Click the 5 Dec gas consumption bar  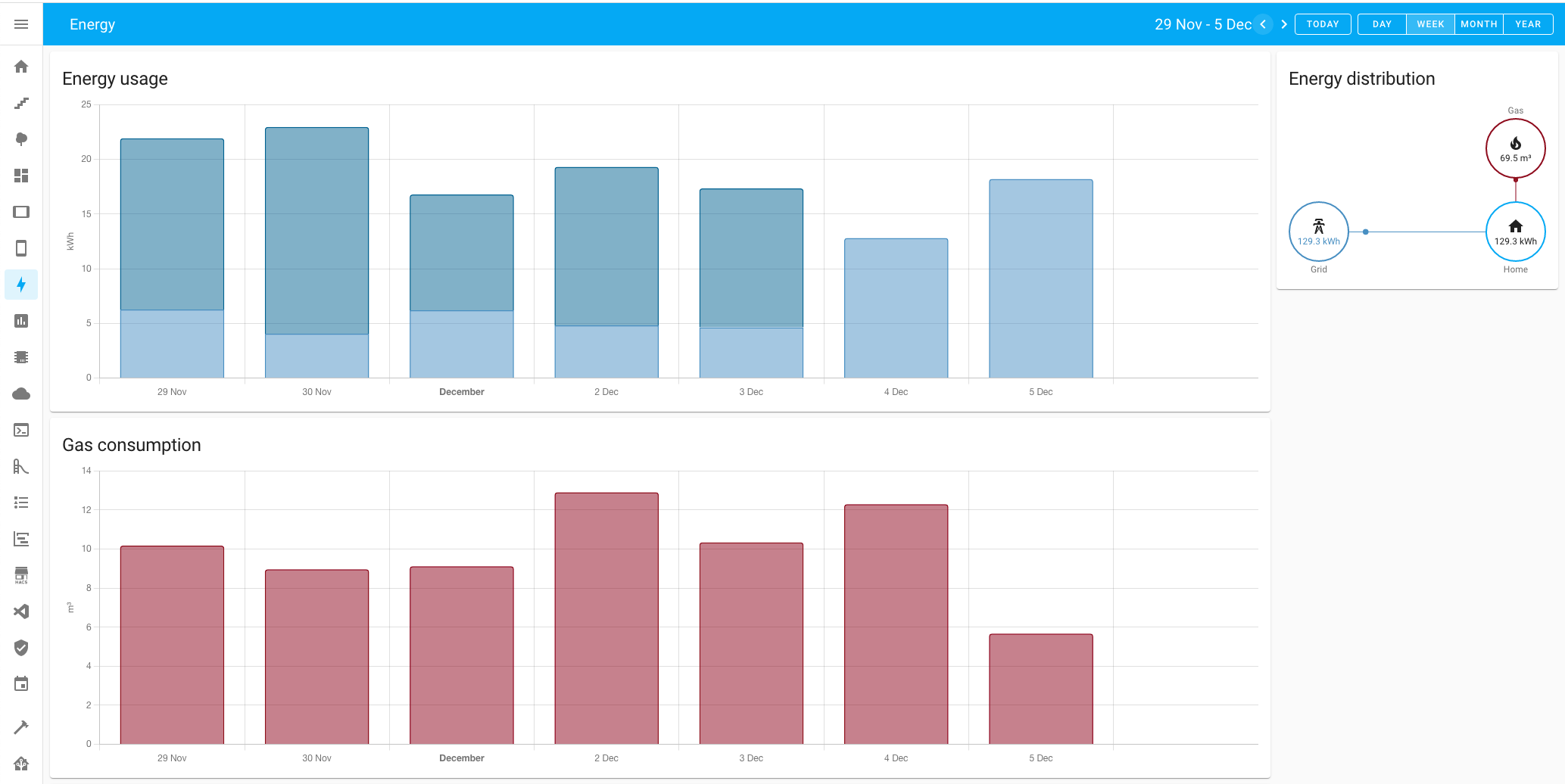coord(1041,689)
